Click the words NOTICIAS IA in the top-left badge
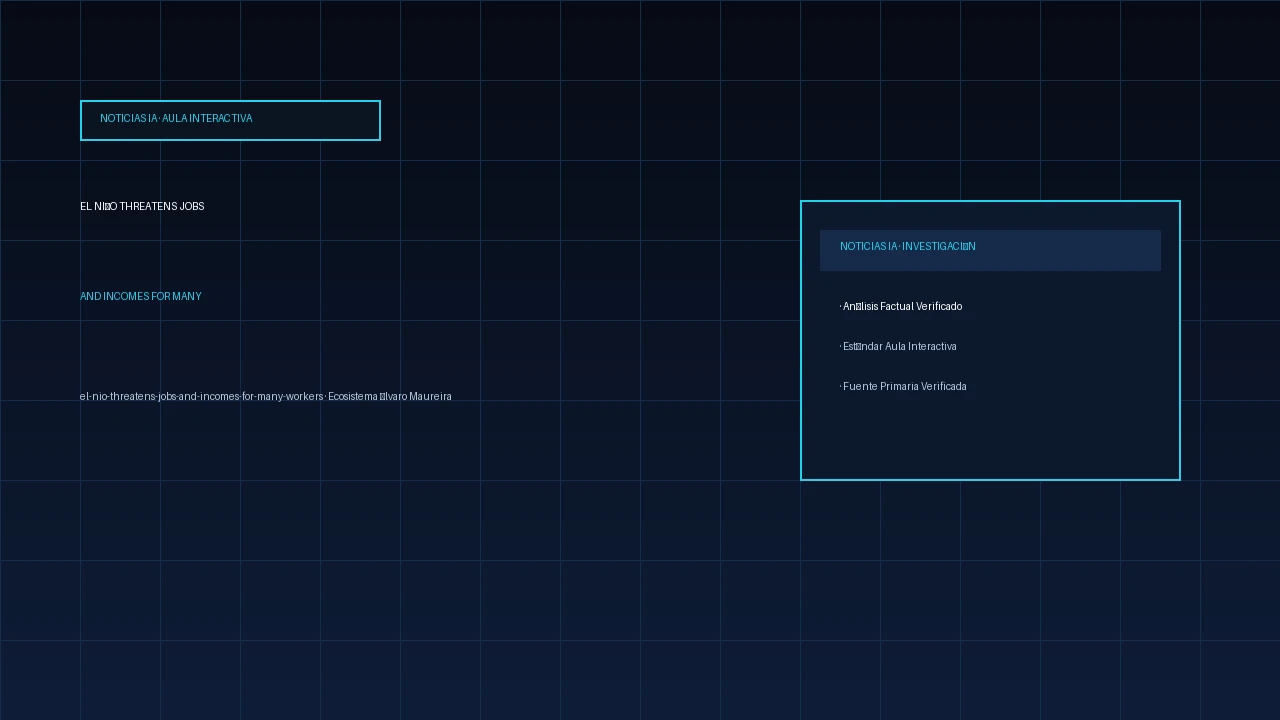This screenshot has height=720, width=1280. click(129, 118)
